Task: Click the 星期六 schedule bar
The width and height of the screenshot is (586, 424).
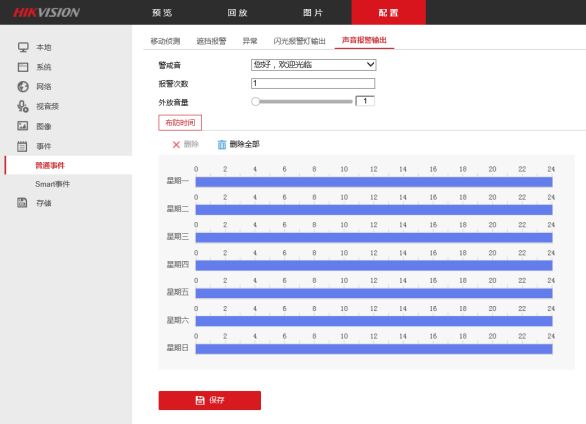Action: [374, 321]
